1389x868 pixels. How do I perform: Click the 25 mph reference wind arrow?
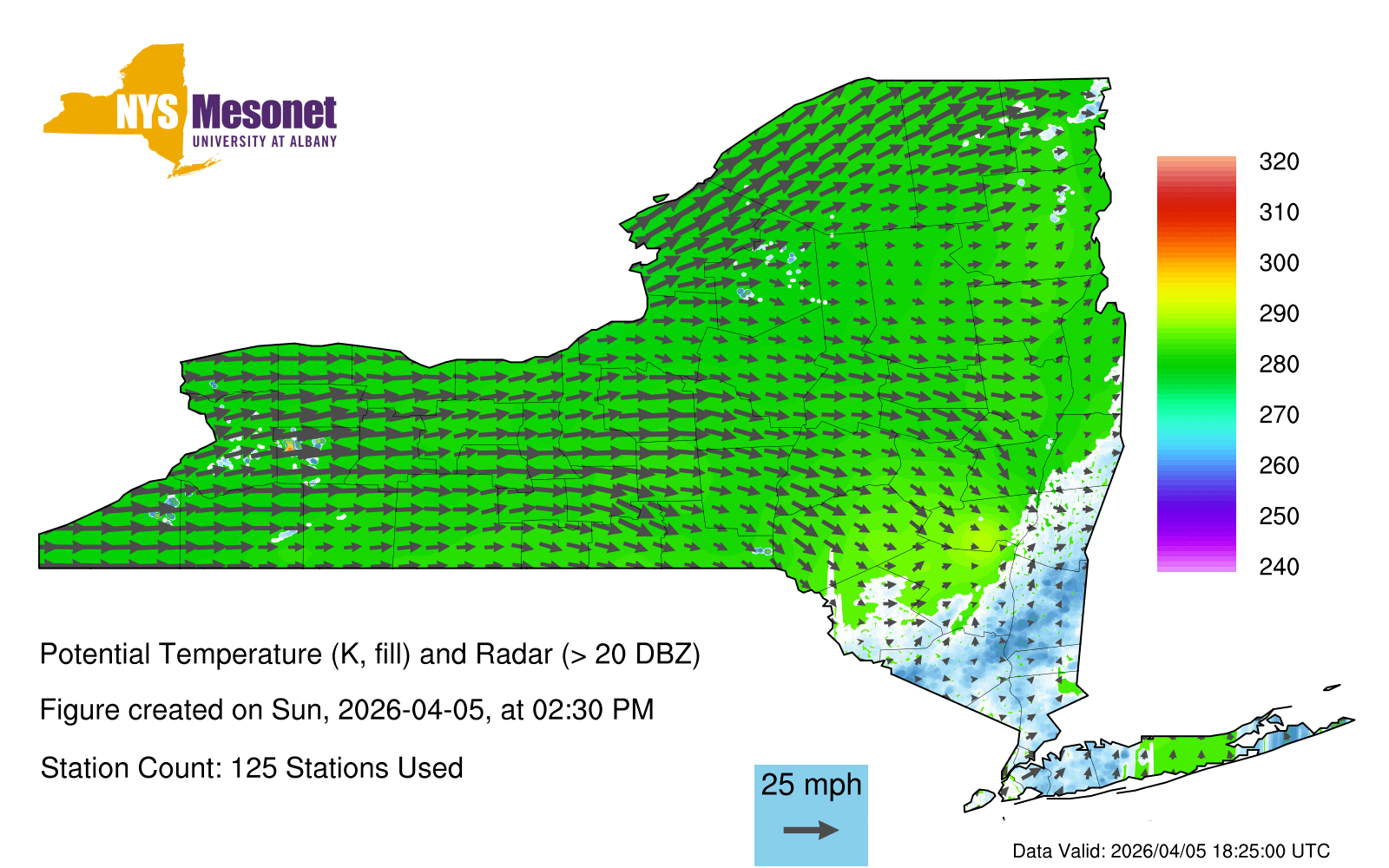pyautogui.click(x=811, y=831)
